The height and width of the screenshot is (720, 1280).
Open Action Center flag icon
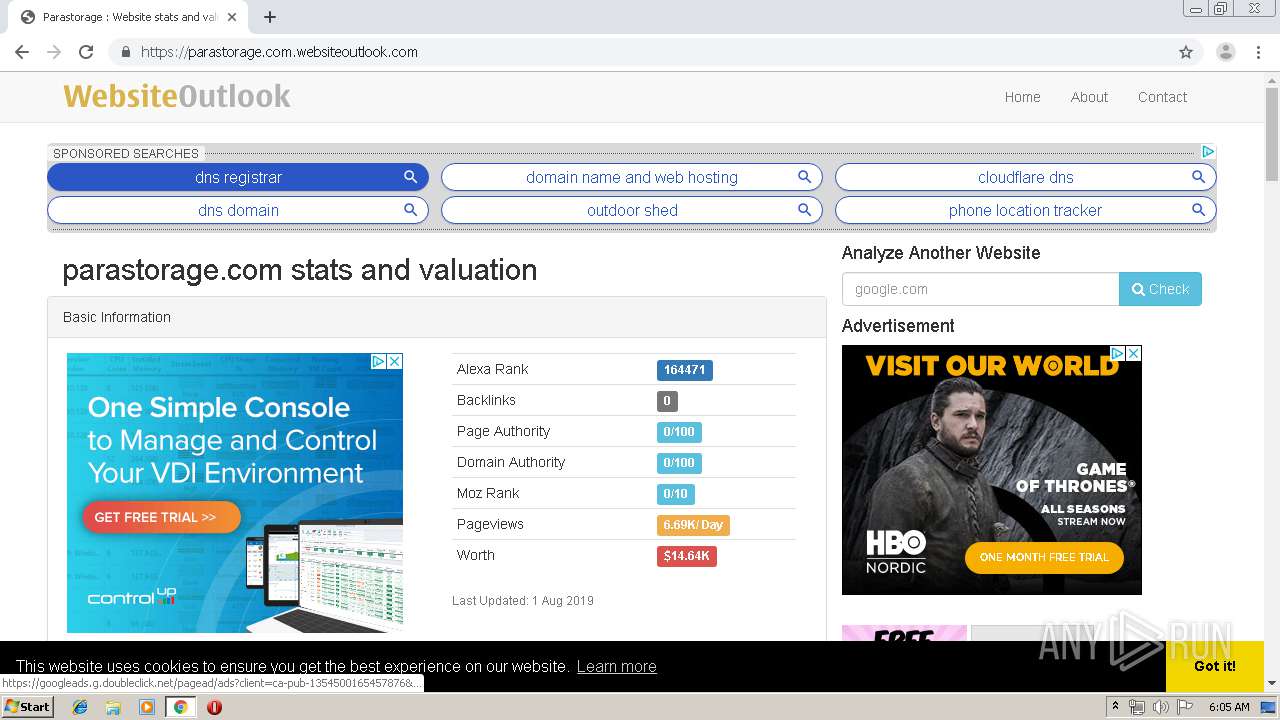coord(1185,707)
